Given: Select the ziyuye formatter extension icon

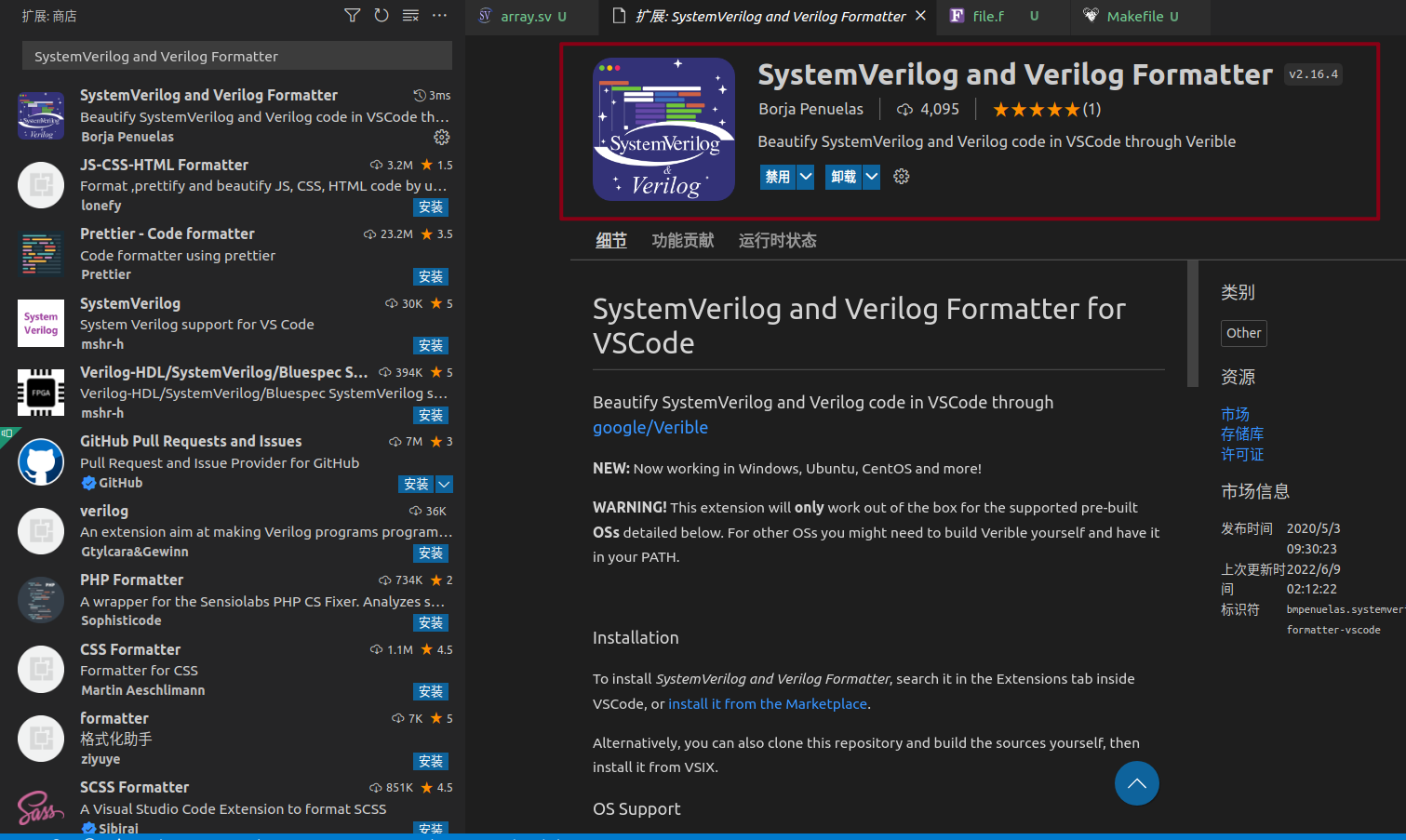Looking at the screenshot, I should tap(41, 739).
